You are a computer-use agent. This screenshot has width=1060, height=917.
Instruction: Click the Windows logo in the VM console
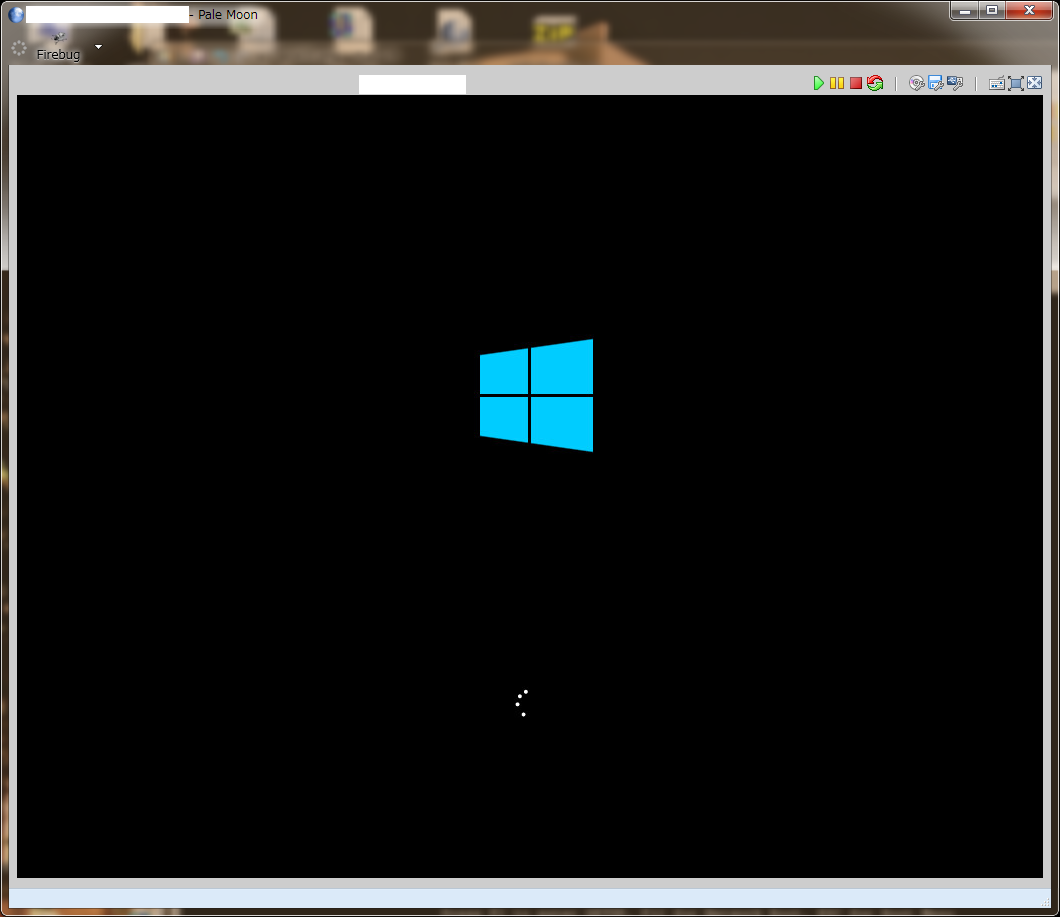[x=536, y=395]
